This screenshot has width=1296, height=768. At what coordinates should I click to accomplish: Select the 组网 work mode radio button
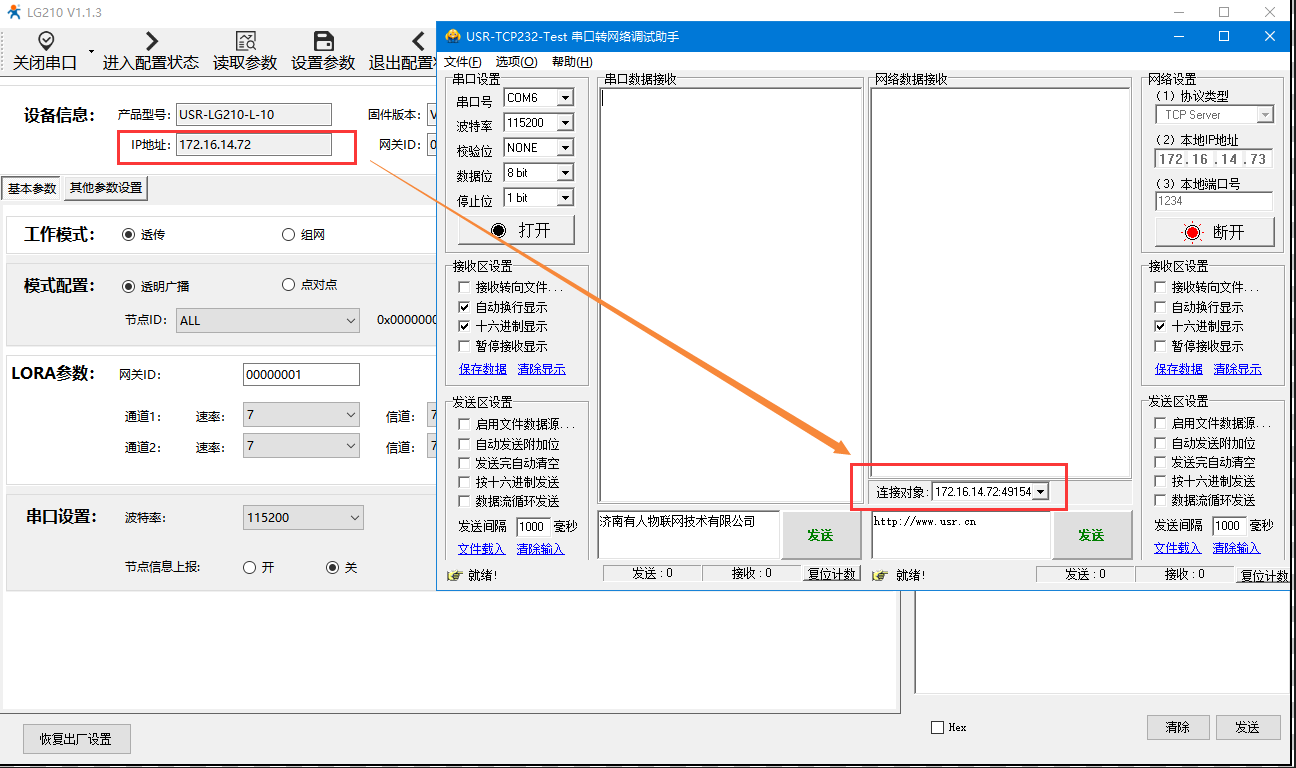click(x=289, y=235)
